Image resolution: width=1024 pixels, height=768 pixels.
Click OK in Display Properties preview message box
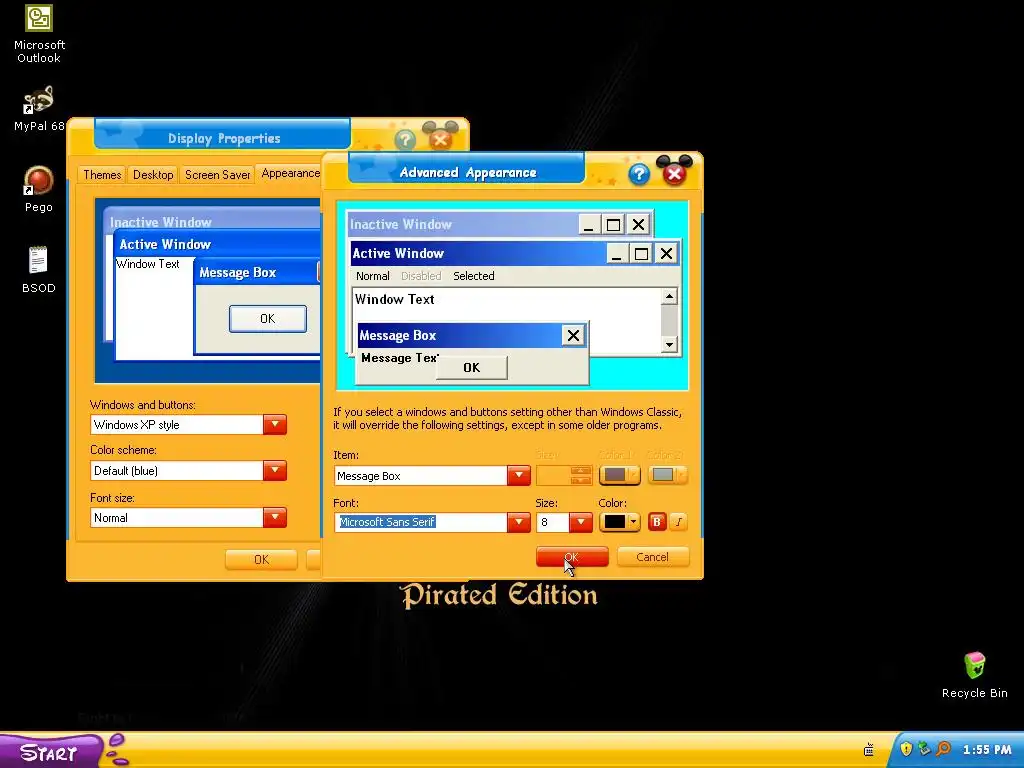point(268,319)
